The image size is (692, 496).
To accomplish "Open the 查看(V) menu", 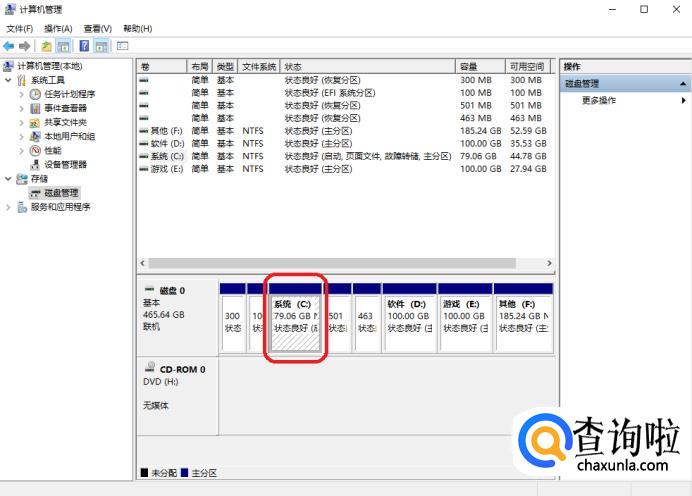I will pyautogui.click(x=98, y=29).
